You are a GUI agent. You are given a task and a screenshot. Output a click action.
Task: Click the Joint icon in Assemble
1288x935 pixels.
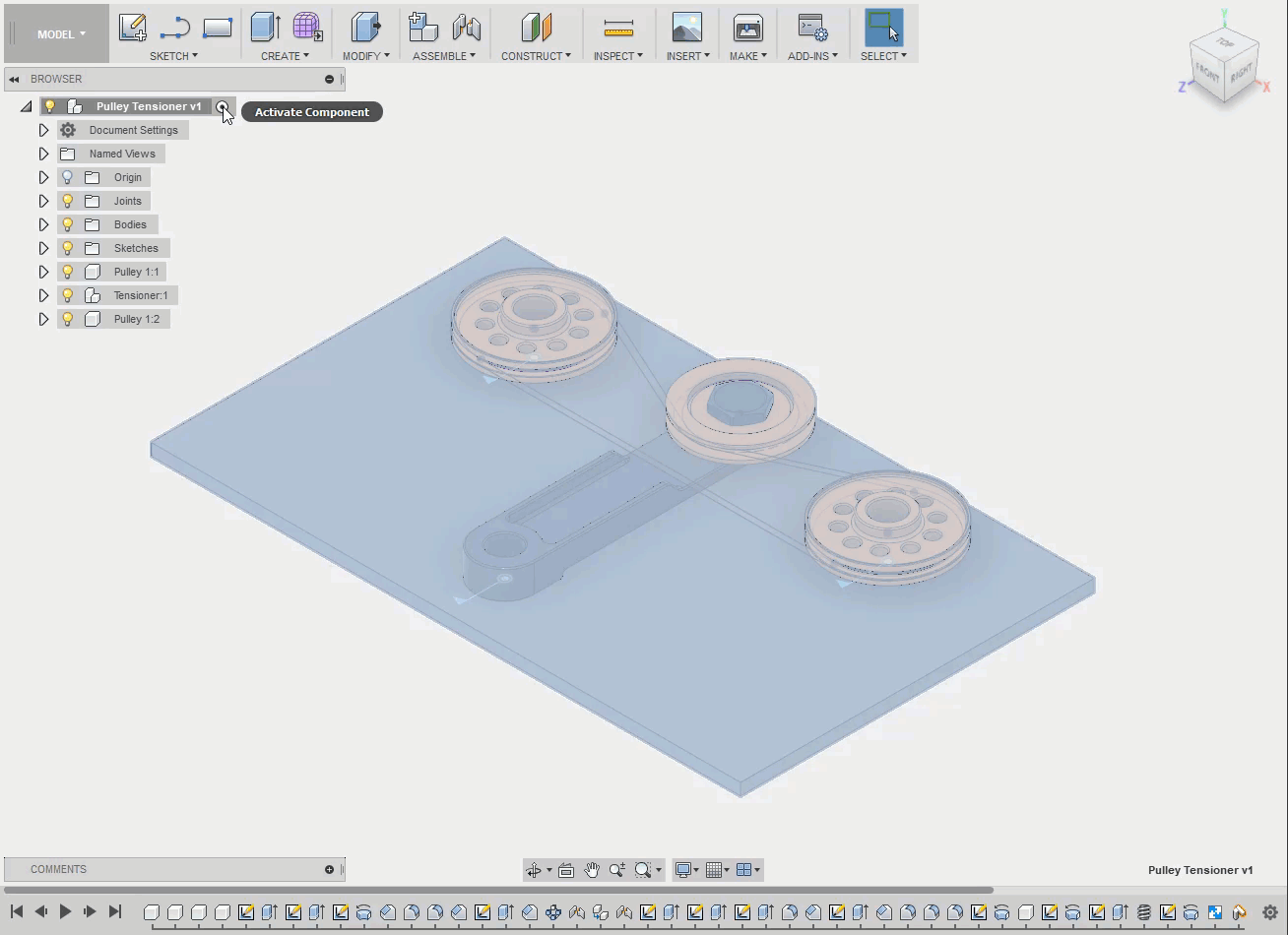coord(467,28)
